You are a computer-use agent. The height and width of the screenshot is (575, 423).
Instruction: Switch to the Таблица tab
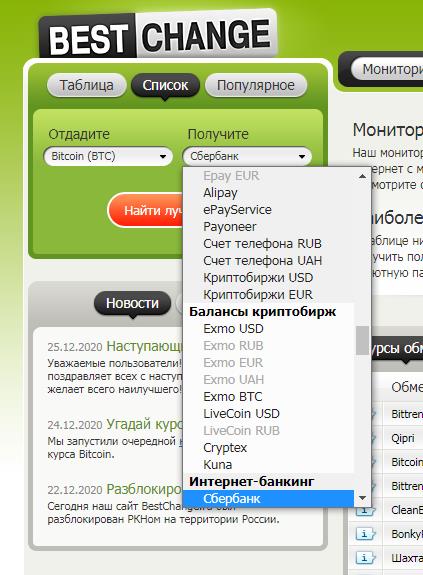pyautogui.click(x=87, y=85)
